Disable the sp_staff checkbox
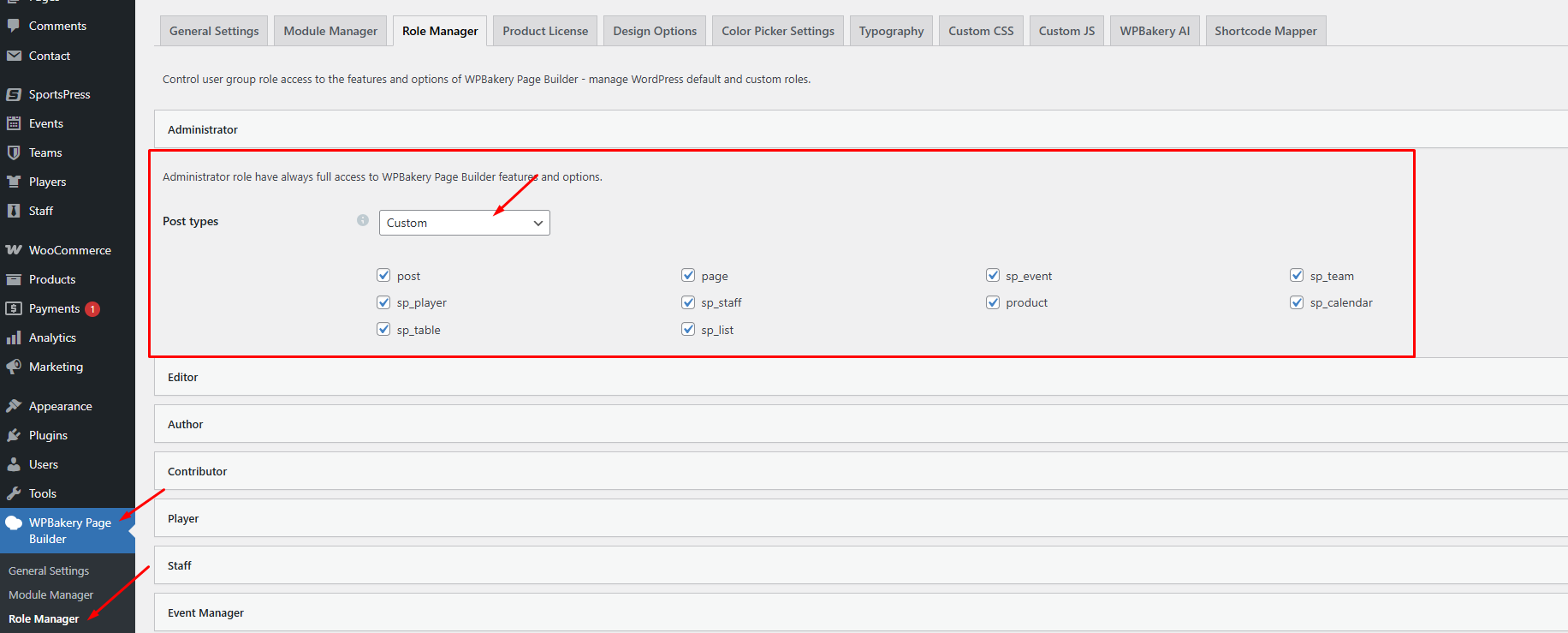This screenshot has height=633, width=1568. (x=688, y=302)
